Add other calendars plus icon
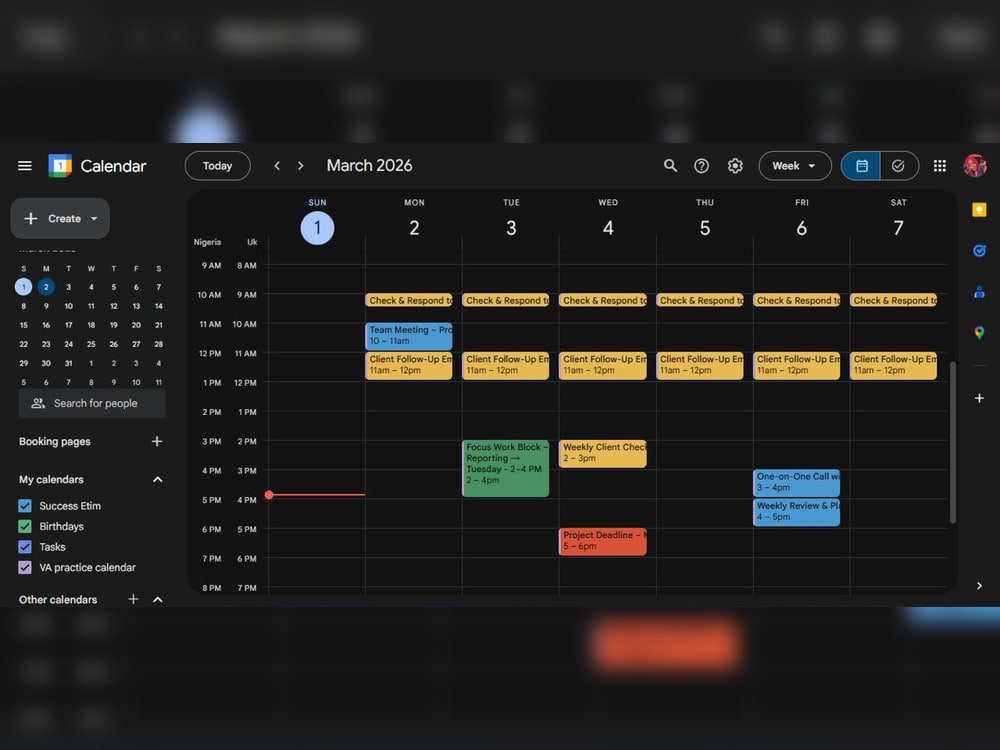Image resolution: width=1000 pixels, height=750 pixels. click(133, 599)
